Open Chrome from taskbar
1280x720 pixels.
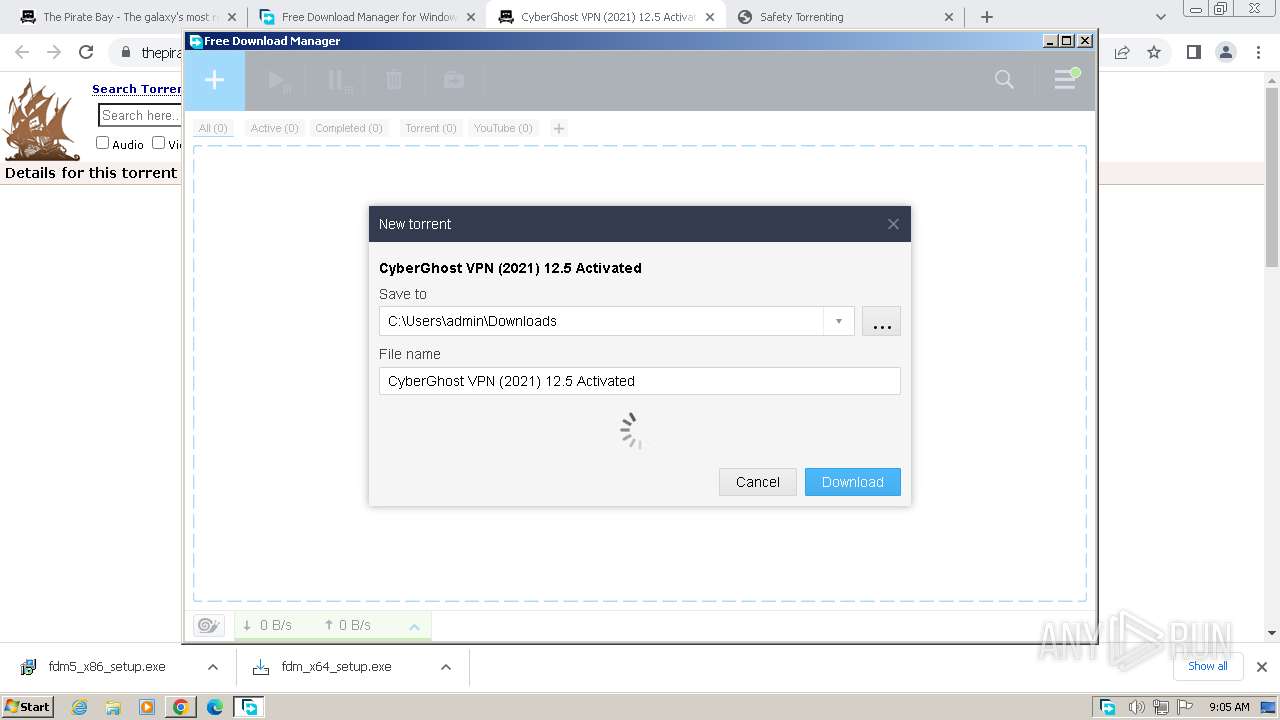181,707
